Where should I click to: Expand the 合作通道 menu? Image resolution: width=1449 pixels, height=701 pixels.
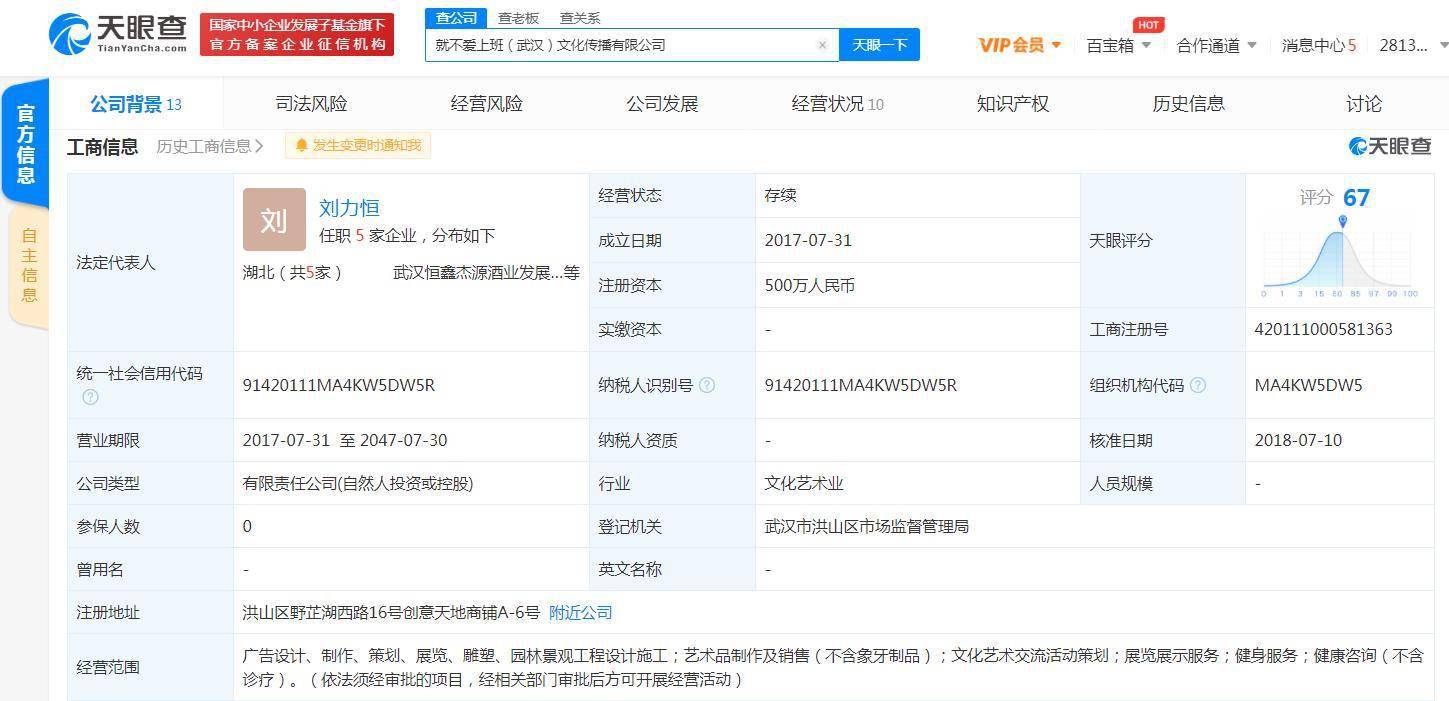1217,45
